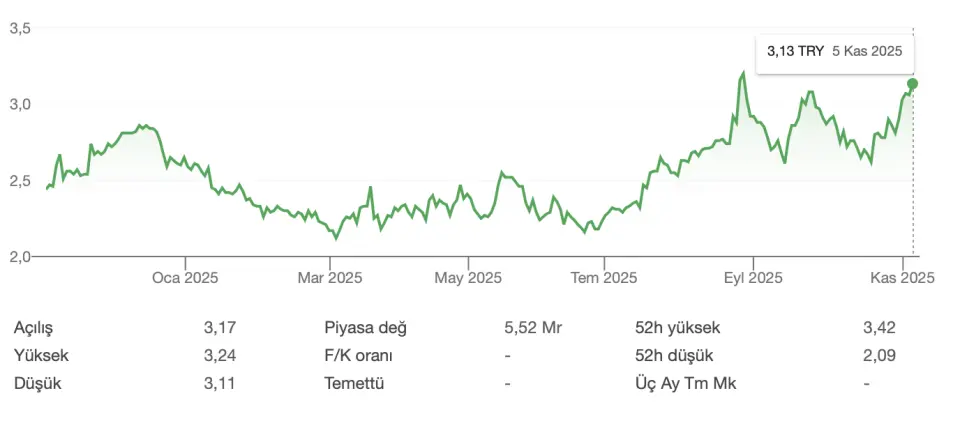This screenshot has width=960, height=421.
Task: Select the Kas 2025 date label
Action: pos(902,278)
